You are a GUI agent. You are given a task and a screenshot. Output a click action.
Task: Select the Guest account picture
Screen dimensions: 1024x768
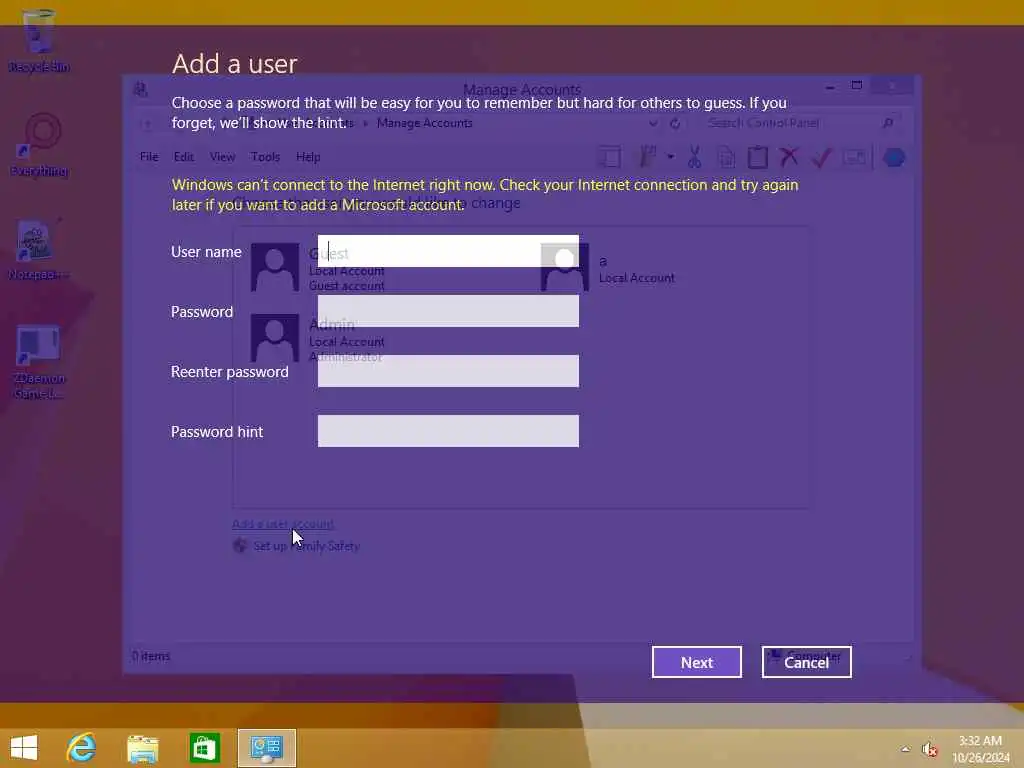[x=275, y=267]
